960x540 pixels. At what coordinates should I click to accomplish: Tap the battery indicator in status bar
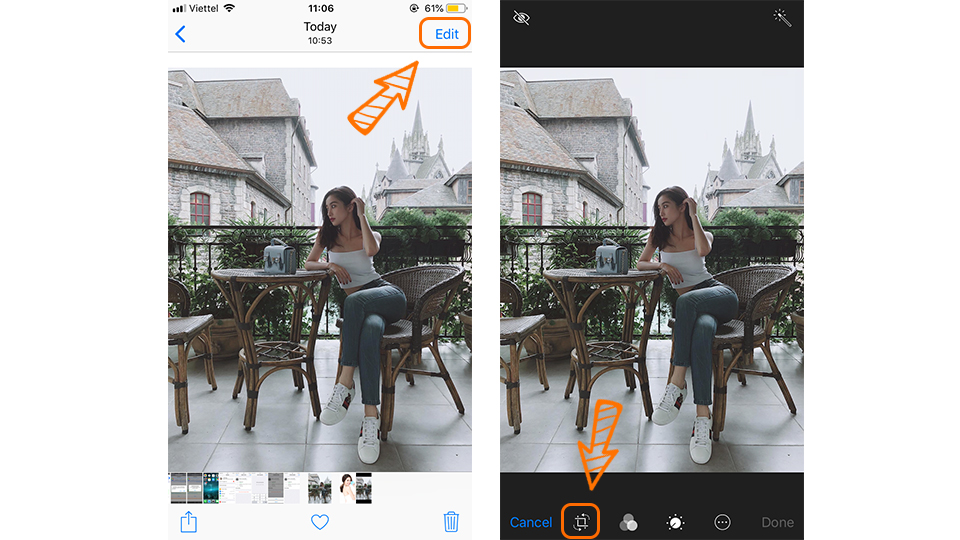tap(456, 8)
